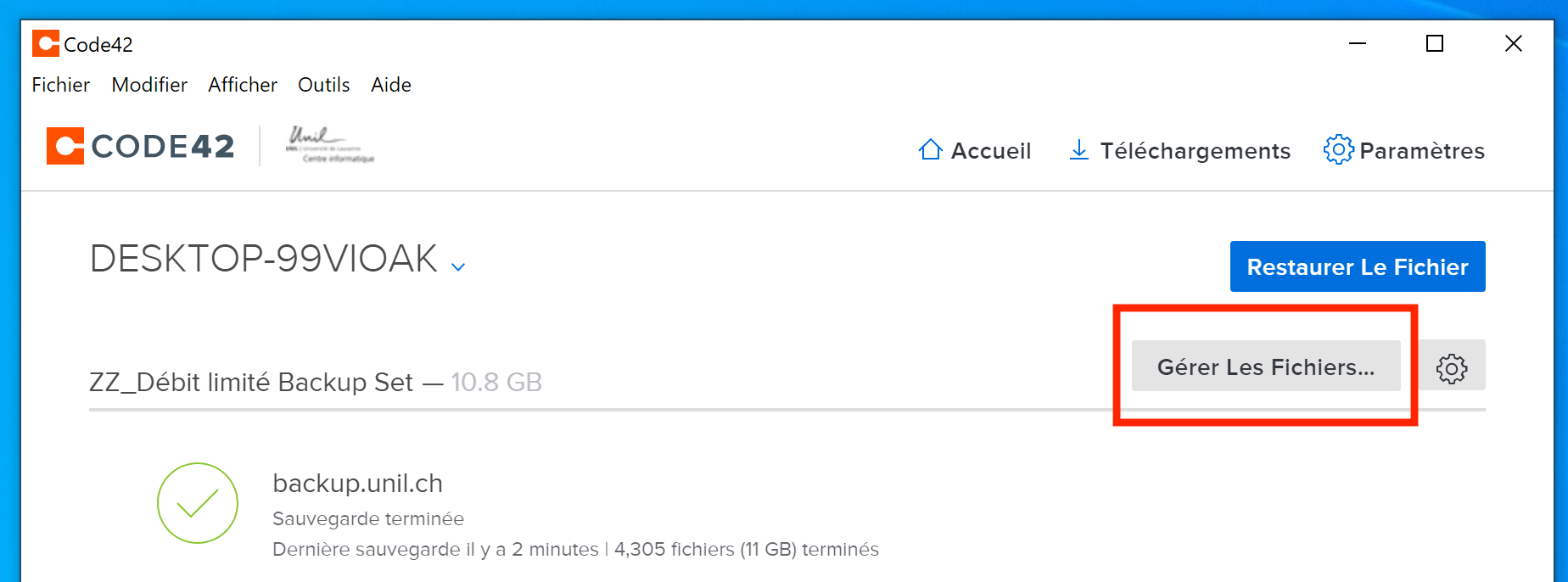Image resolution: width=1568 pixels, height=582 pixels.
Task: Click Gérer Les Fichiers button
Action: pos(1265,367)
